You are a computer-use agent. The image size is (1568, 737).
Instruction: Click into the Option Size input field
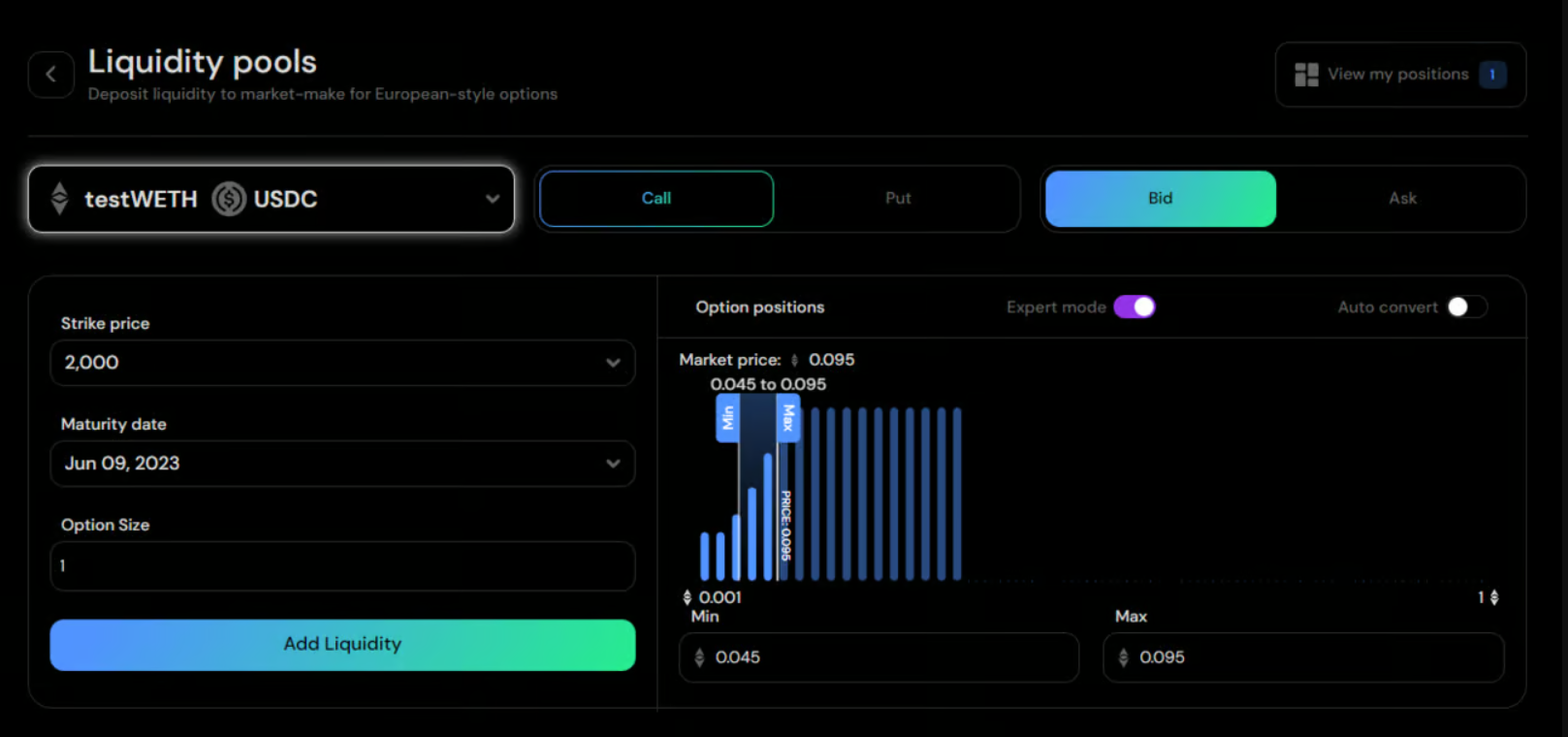(x=342, y=566)
